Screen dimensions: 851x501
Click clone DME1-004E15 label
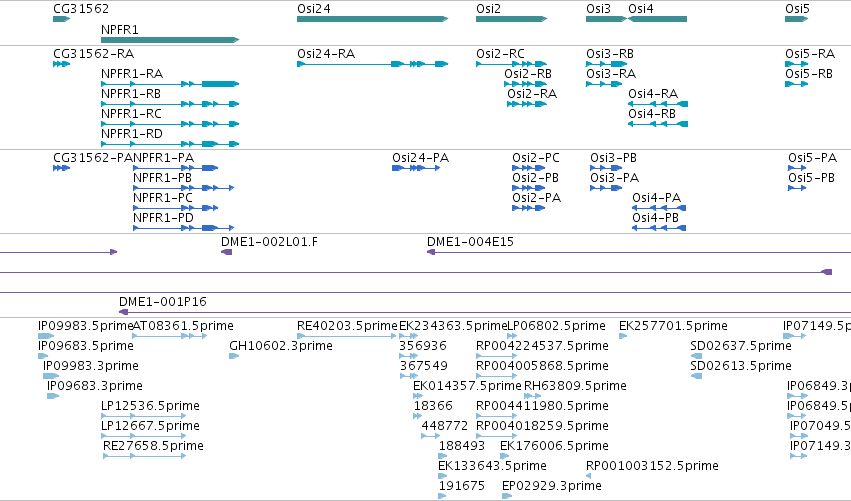tap(470, 242)
